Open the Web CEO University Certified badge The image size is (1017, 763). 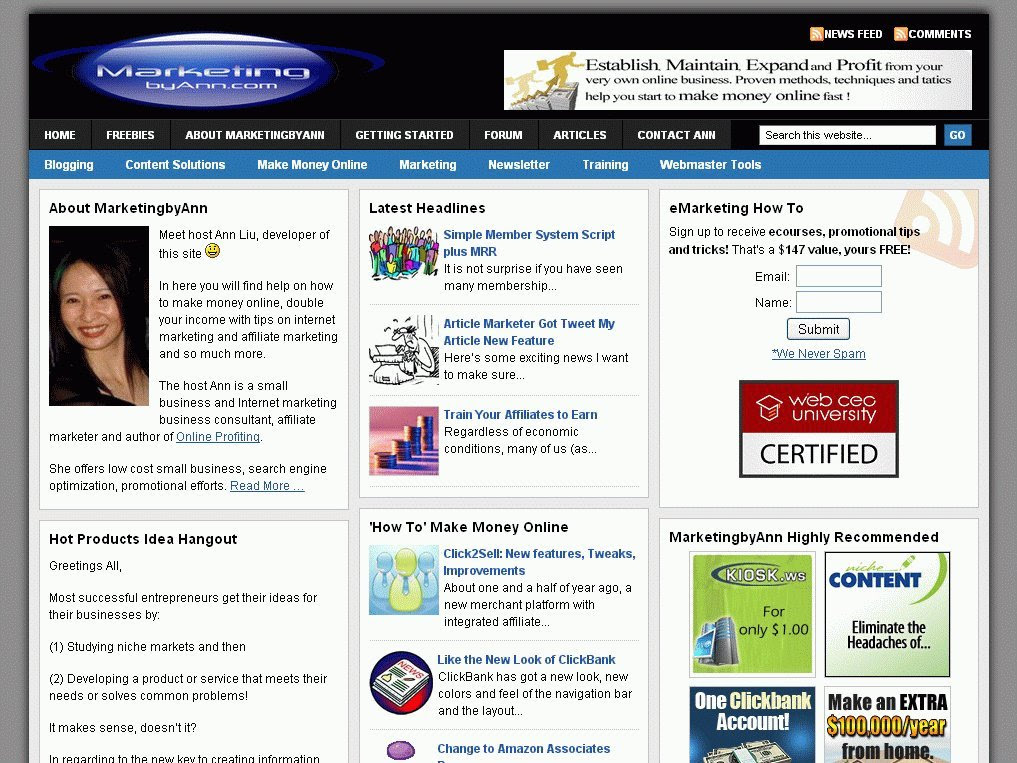(x=819, y=429)
